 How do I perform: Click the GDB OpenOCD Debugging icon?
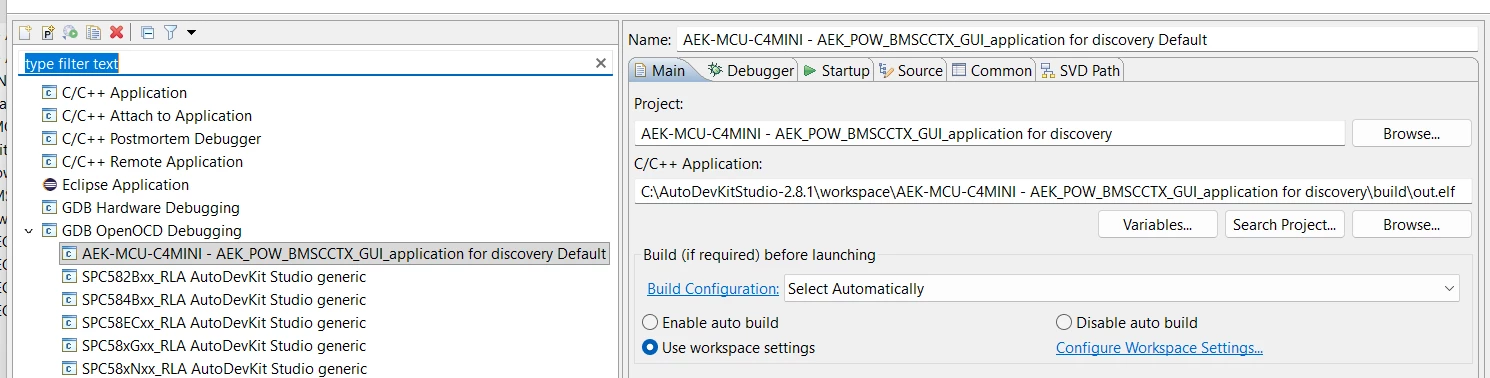pos(49,231)
